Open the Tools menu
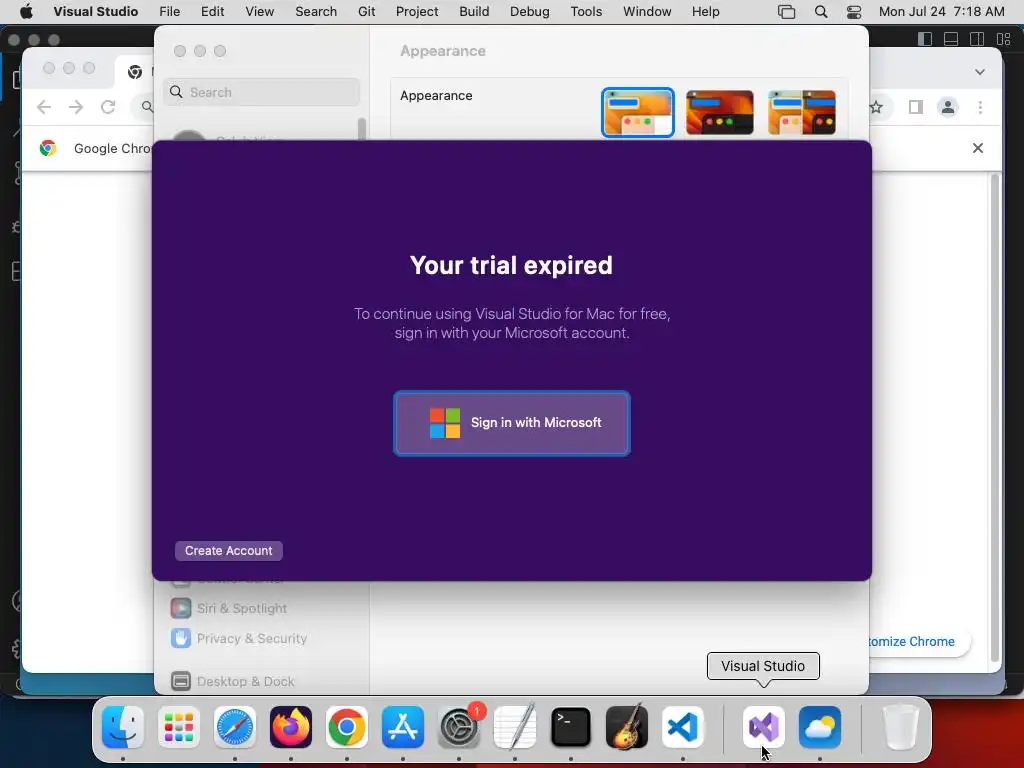Viewport: 1024px width, 768px height. pyautogui.click(x=586, y=11)
